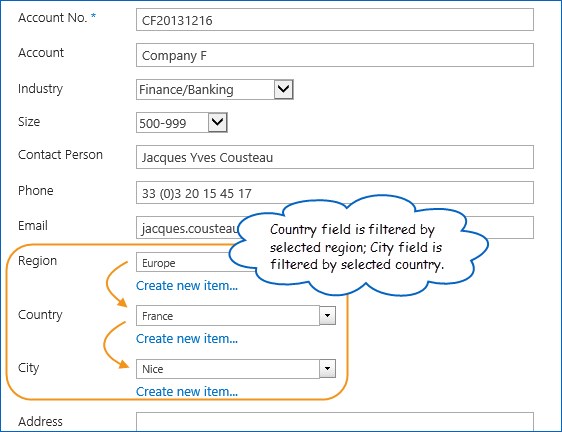Click the Country field showing France

click(228, 316)
